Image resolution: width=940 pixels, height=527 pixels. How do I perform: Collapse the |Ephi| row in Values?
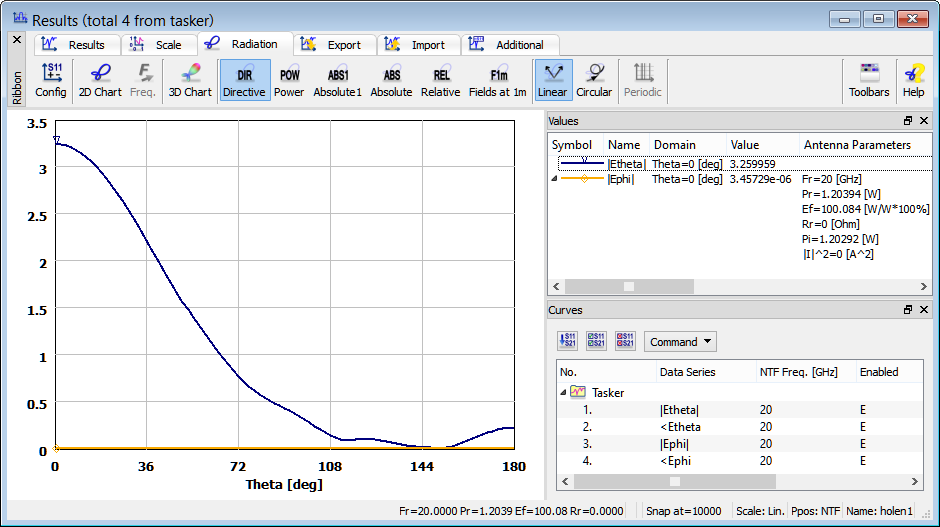pos(554,179)
